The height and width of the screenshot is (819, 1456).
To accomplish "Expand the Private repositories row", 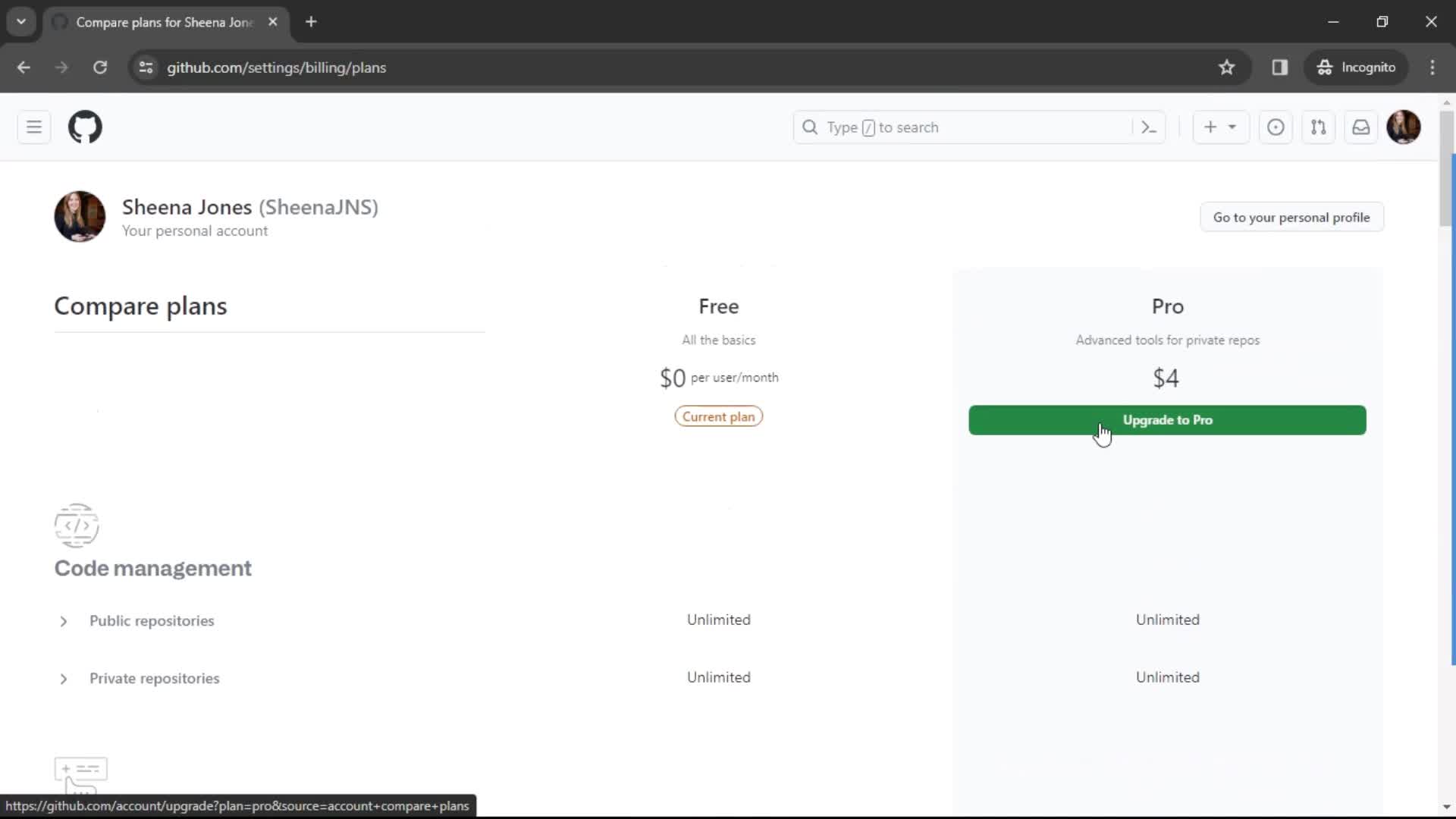I will tap(63, 678).
